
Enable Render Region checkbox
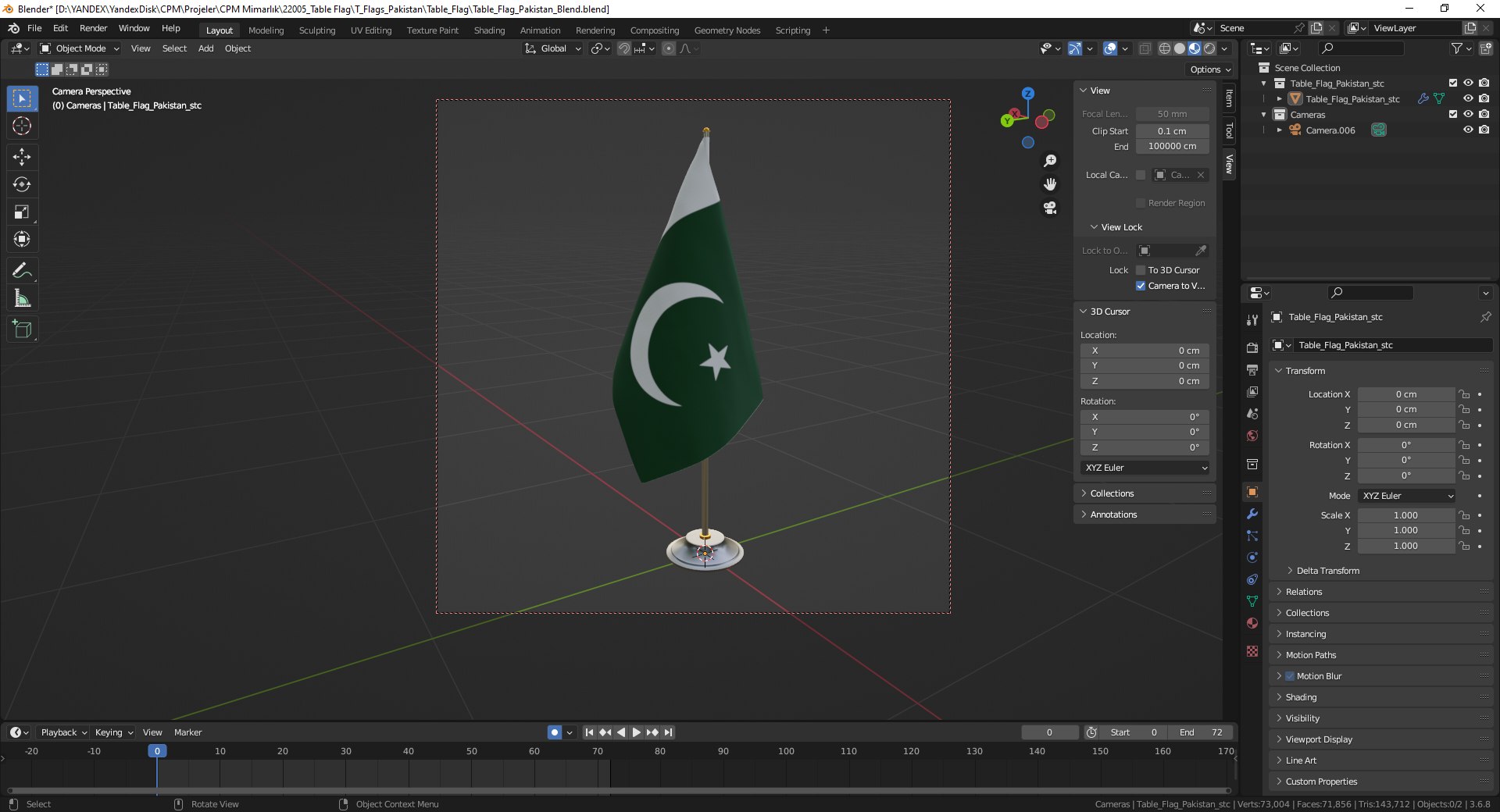tap(1141, 203)
